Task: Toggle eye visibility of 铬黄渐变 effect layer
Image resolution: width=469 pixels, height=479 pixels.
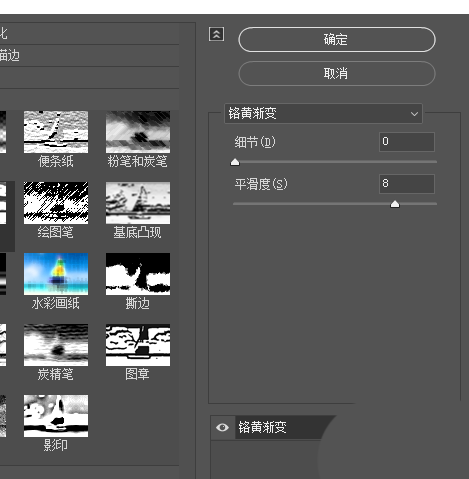Action: [222, 427]
